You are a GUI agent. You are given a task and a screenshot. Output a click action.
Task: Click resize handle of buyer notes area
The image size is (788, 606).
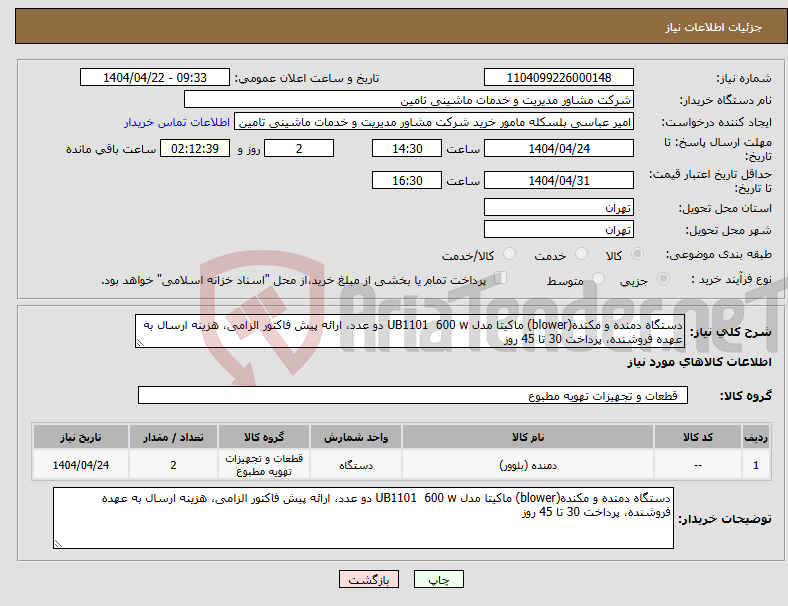pos(58,543)
